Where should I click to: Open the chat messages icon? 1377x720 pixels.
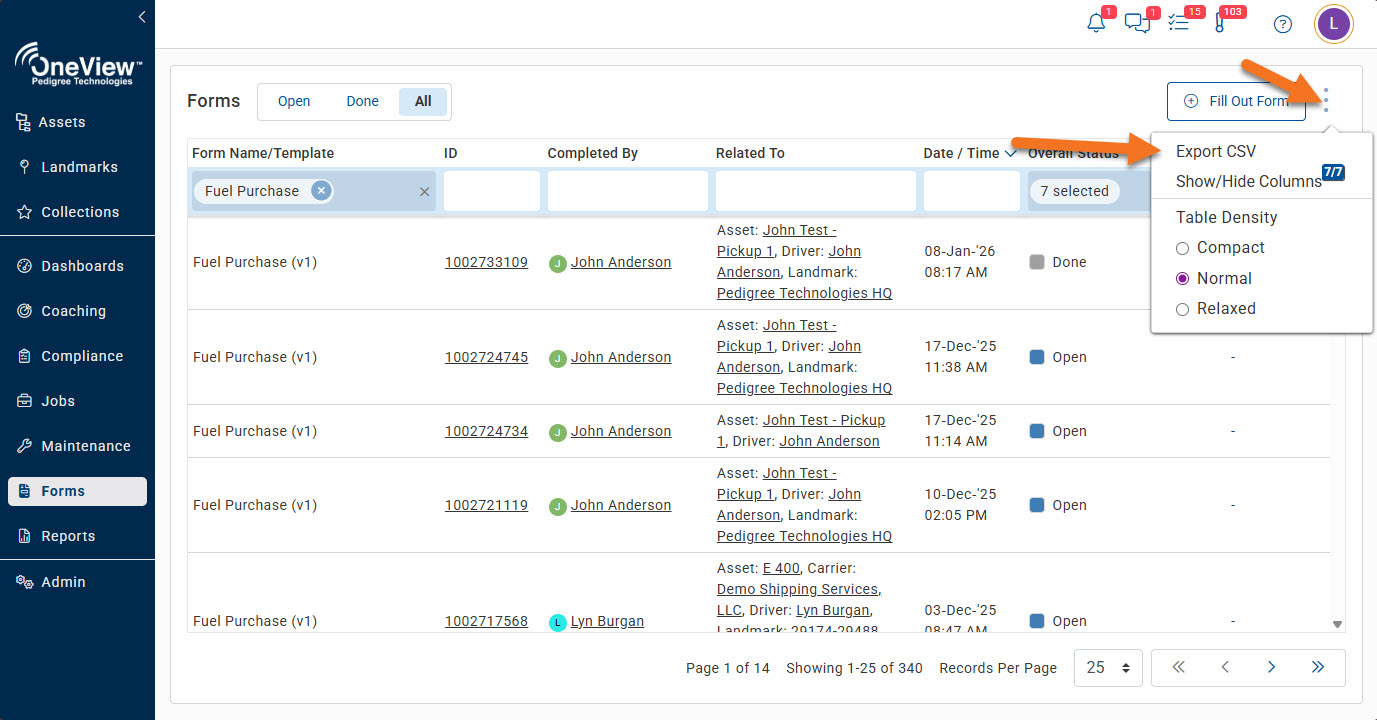[x=1137, y=24]
